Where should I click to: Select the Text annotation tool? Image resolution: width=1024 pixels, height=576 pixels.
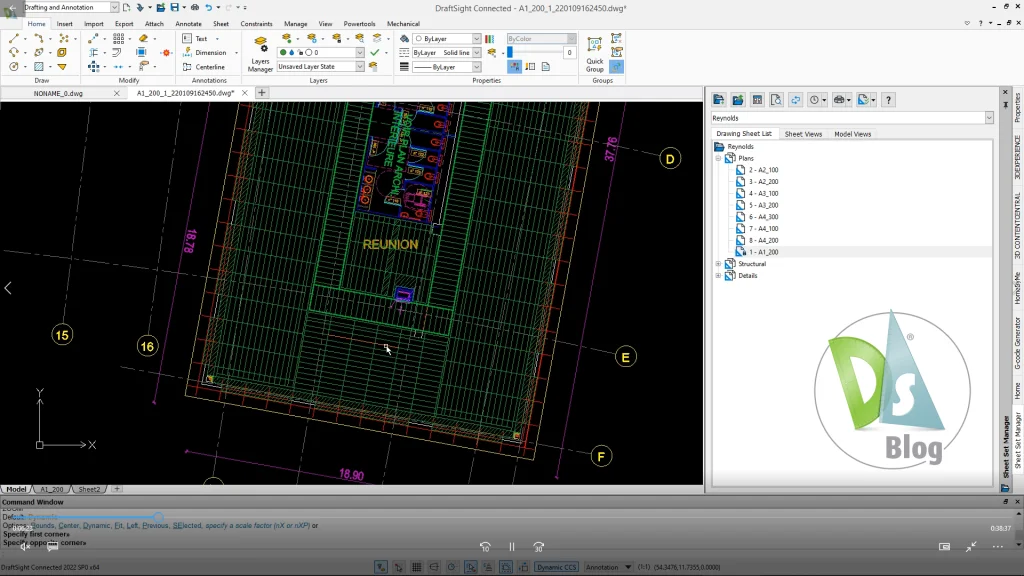(x=200, y=39)
